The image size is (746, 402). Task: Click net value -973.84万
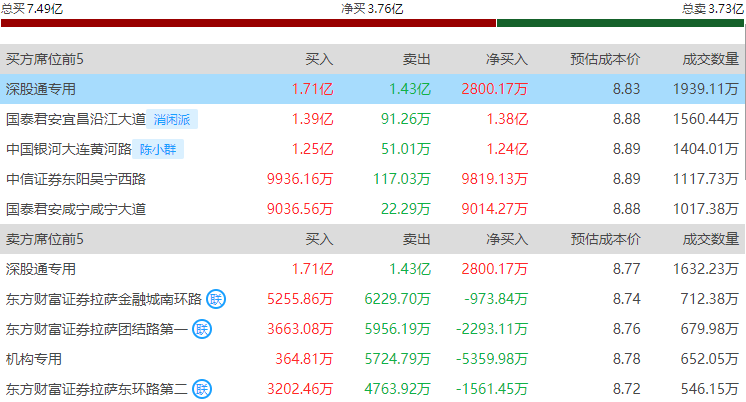click(x=496, y=299)
